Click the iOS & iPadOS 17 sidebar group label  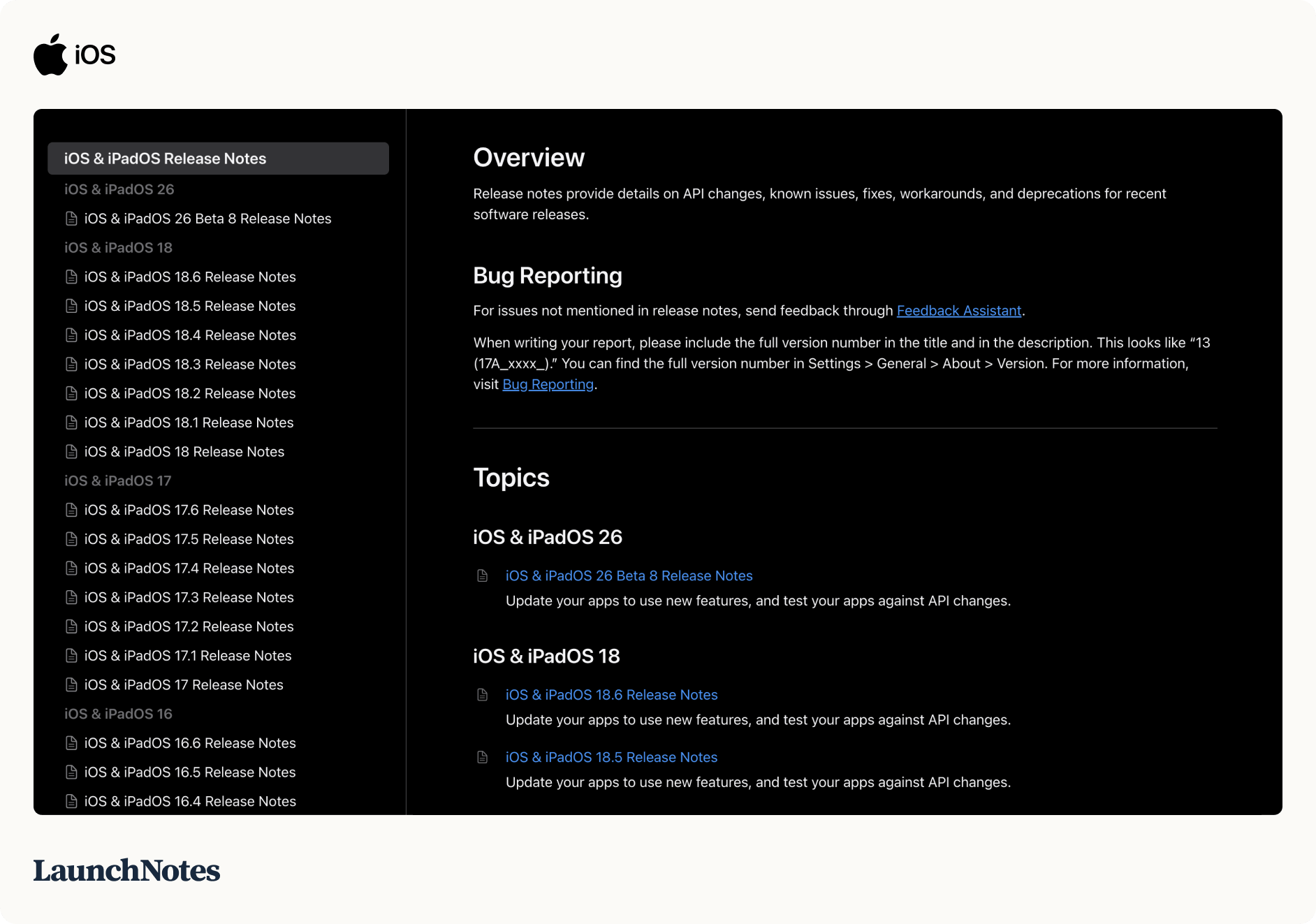pos(117,481)
